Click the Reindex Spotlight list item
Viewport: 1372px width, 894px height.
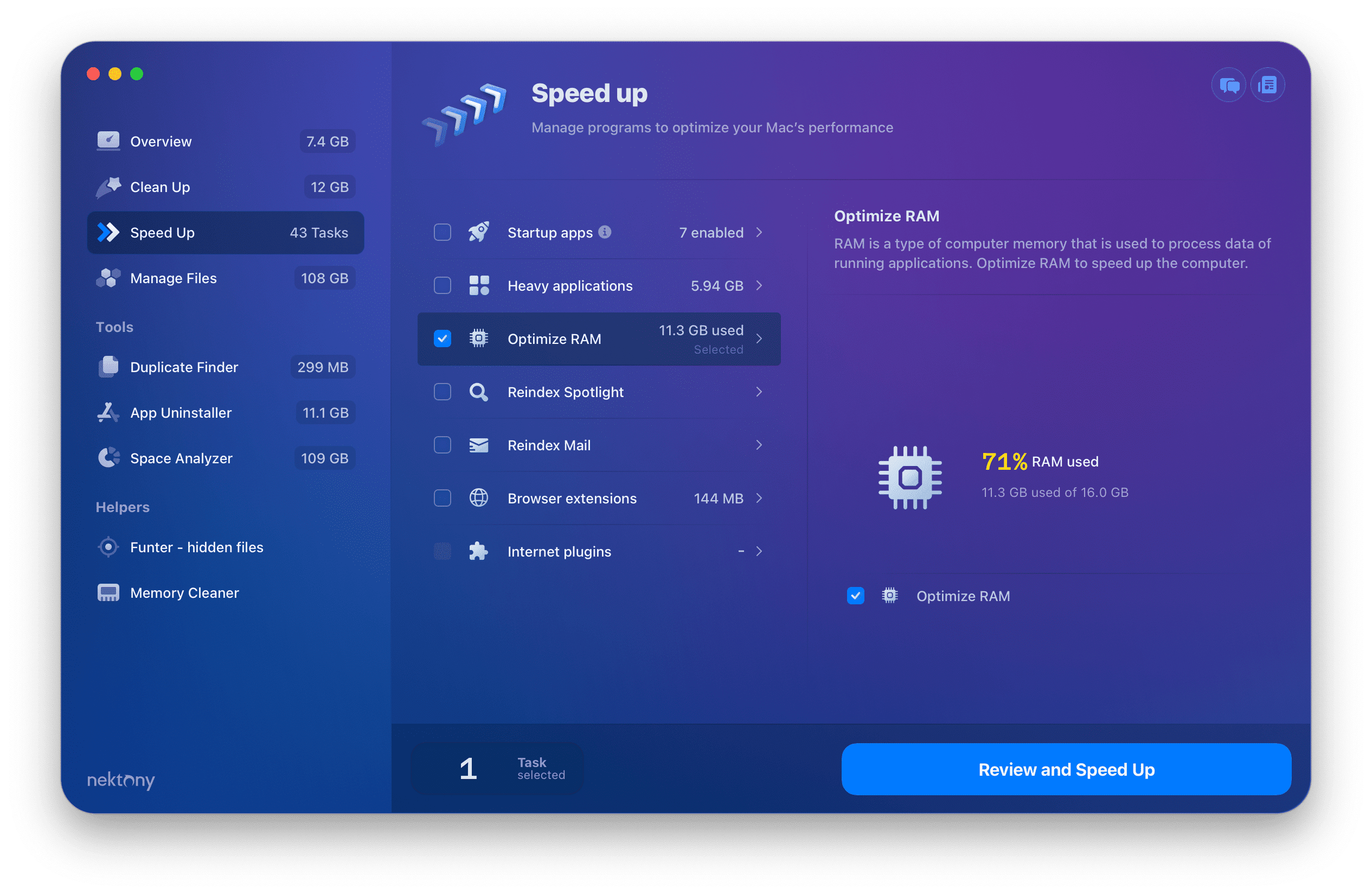[x=596, y=391]
